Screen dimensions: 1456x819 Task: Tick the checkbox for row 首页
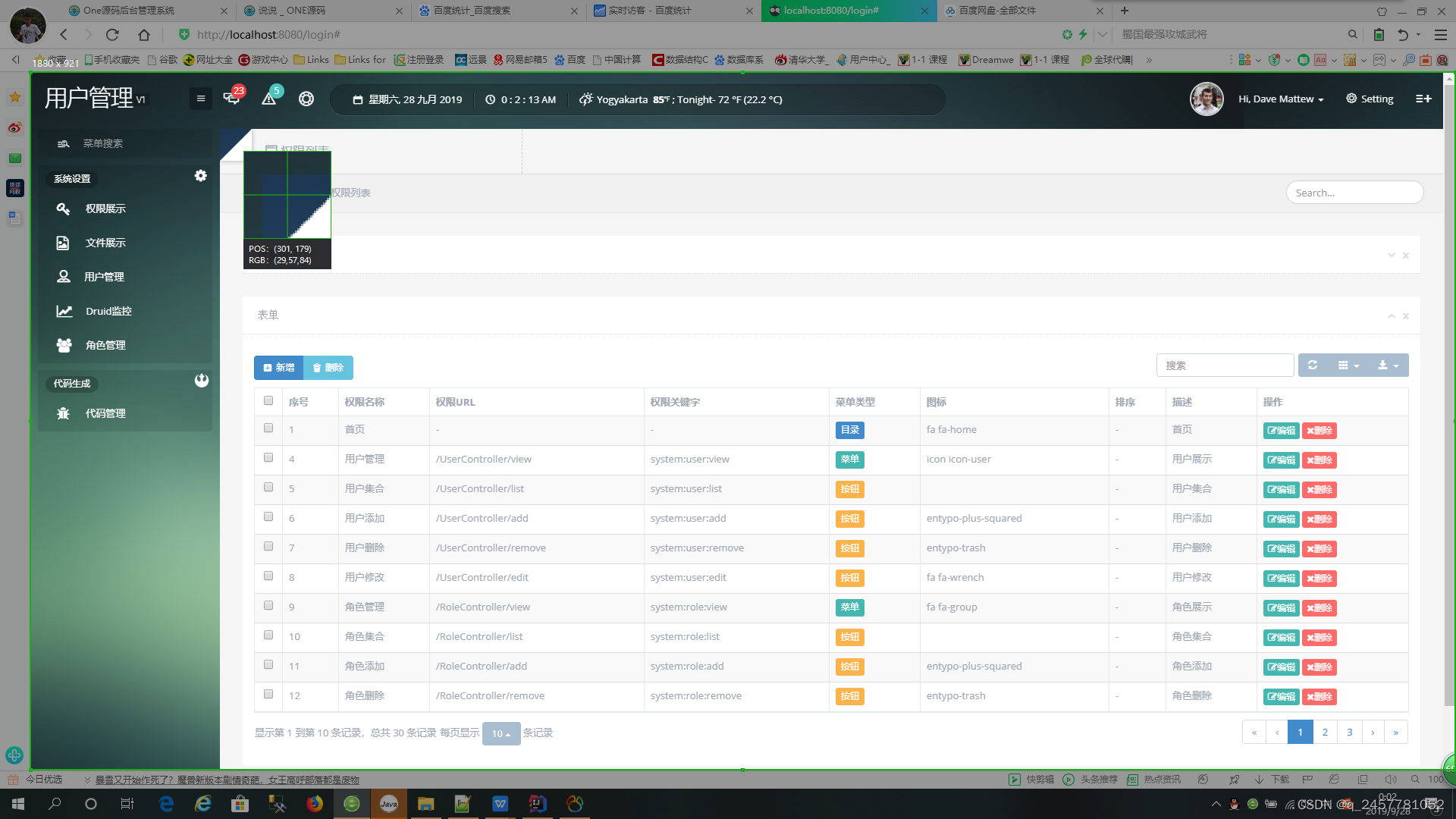pos(268,428)
